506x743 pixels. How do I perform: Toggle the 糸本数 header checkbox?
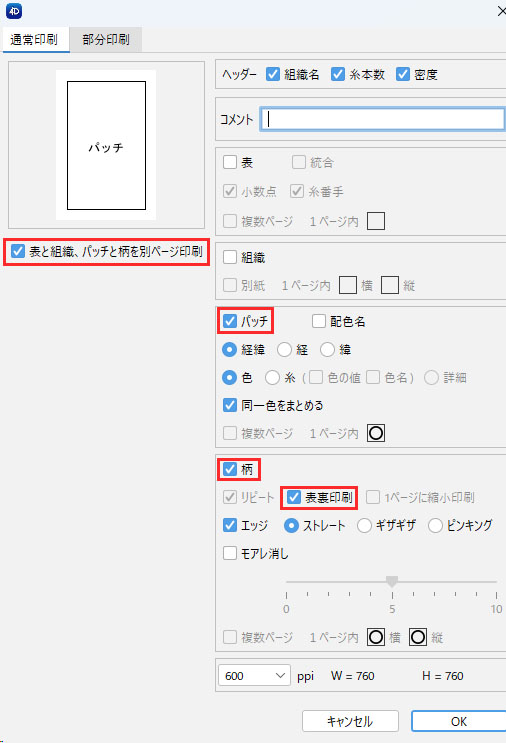(338, 74)
